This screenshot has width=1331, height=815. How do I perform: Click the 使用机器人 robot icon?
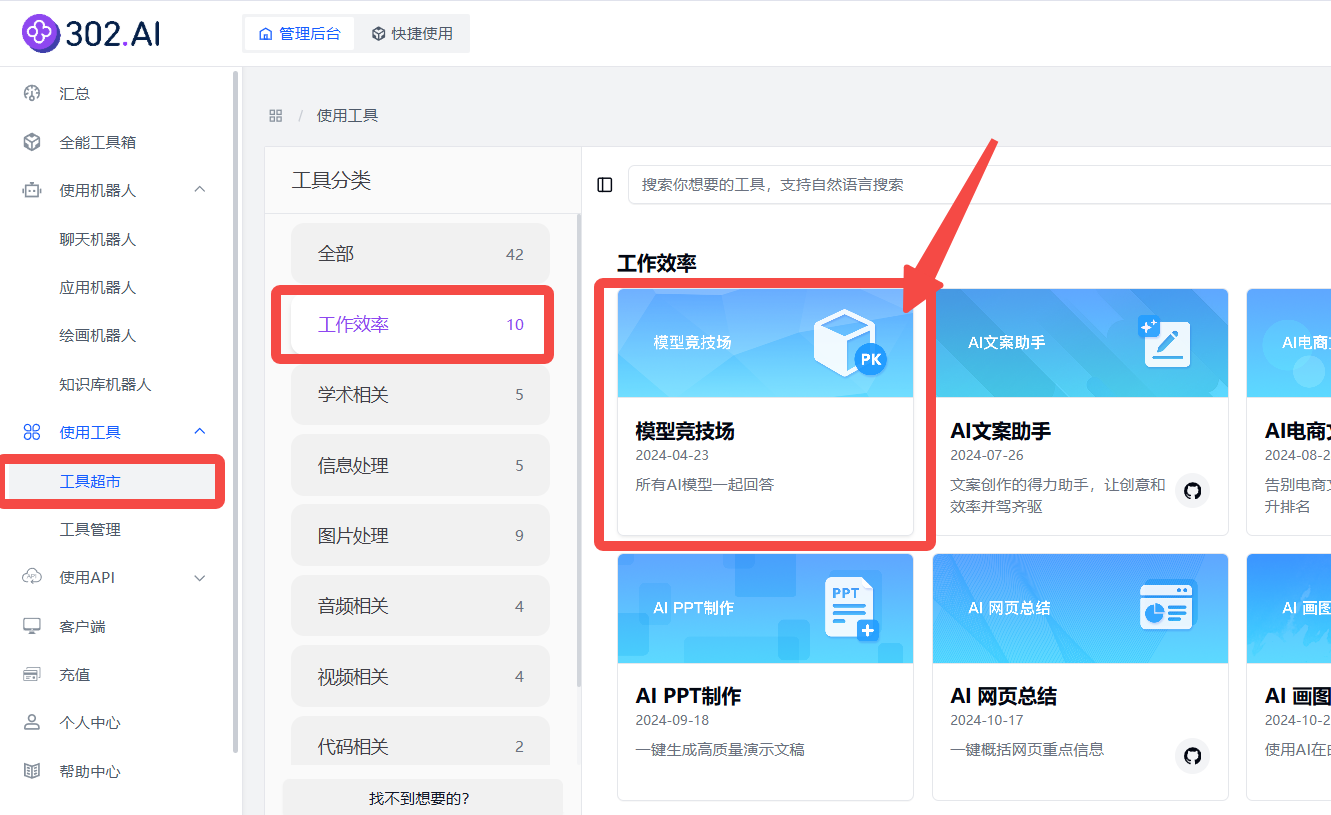click(32, 190)
